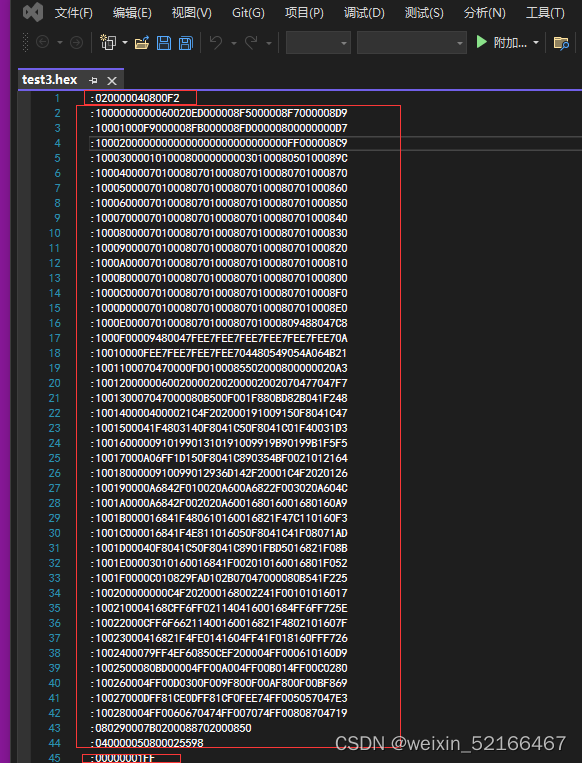Click line 44 text :040000050800025598

147,744
